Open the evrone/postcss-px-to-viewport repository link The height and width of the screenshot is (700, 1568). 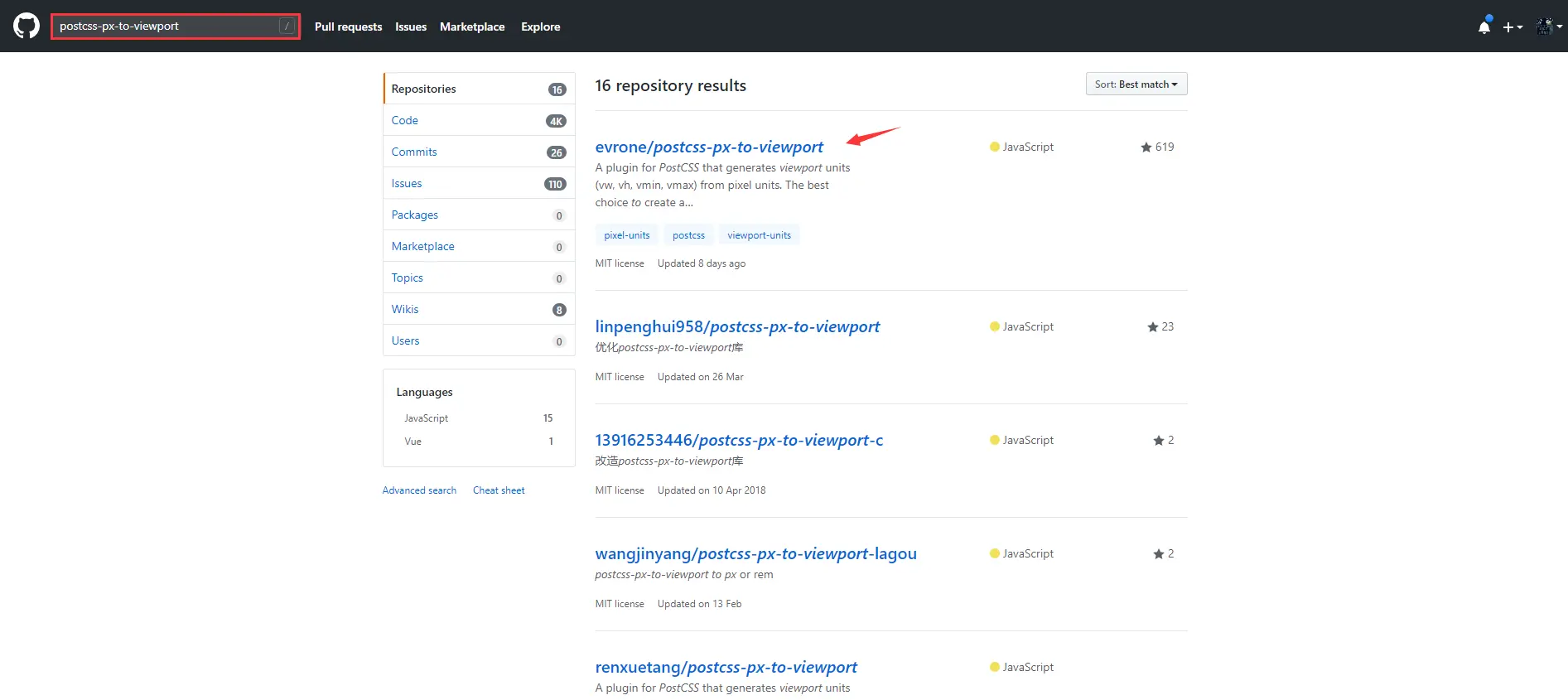(709, 147)
